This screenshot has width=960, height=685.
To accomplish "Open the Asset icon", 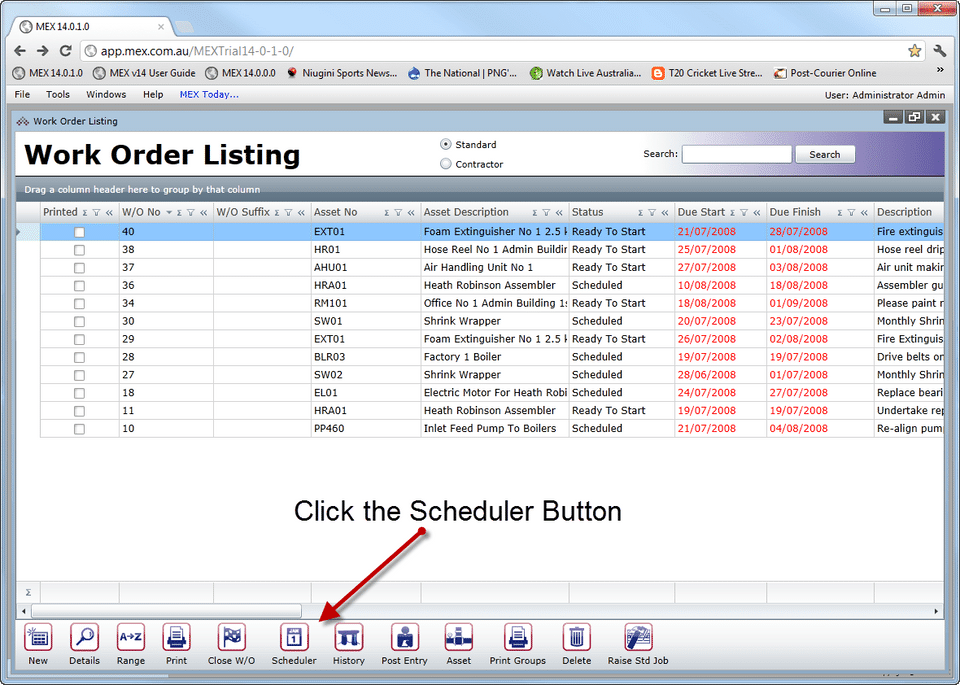I will [459, 638].
